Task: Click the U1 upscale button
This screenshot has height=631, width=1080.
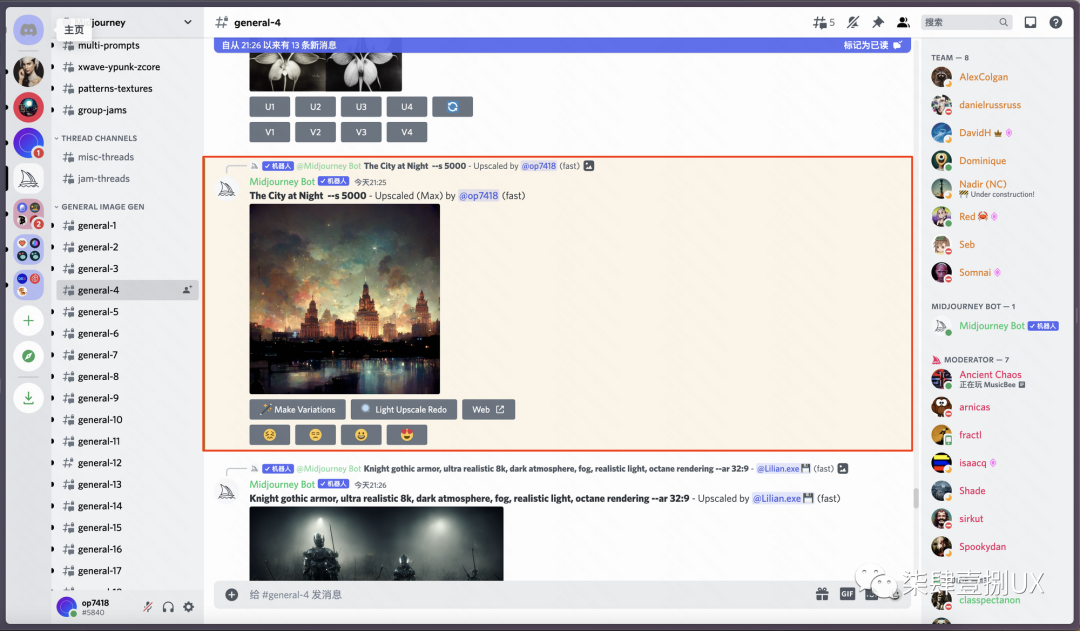Action: [269, 107]
